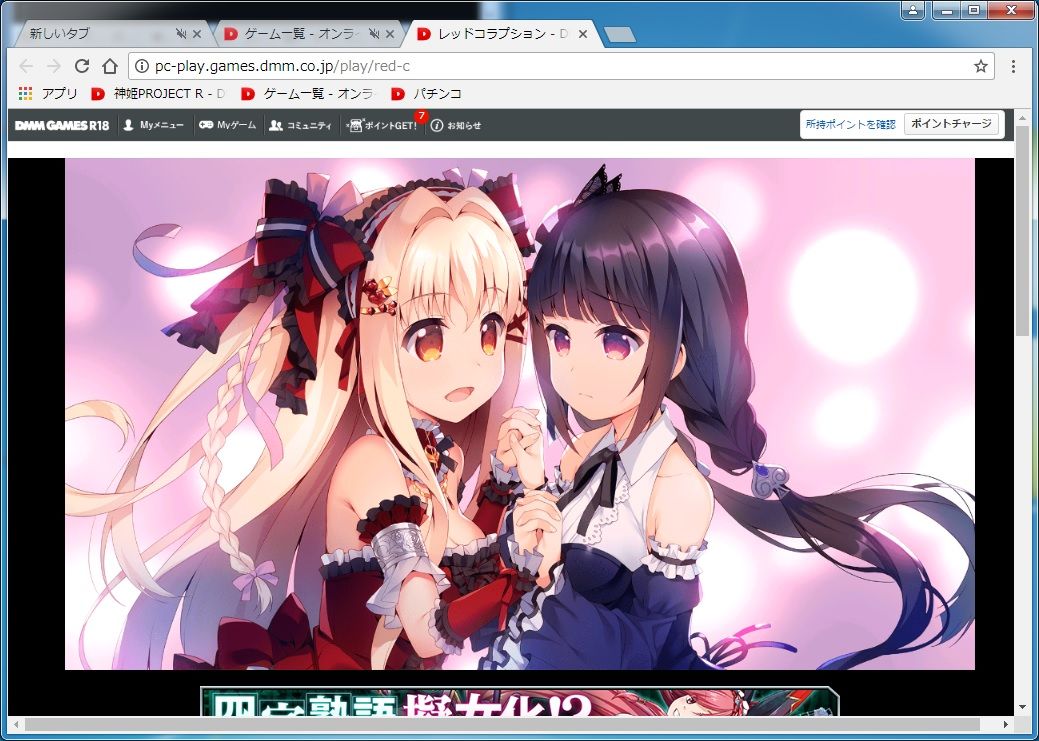Go to the browser home page icon
Image resolution: width=1039 pixels, height=741 pixels.
(x=110, y=66)
